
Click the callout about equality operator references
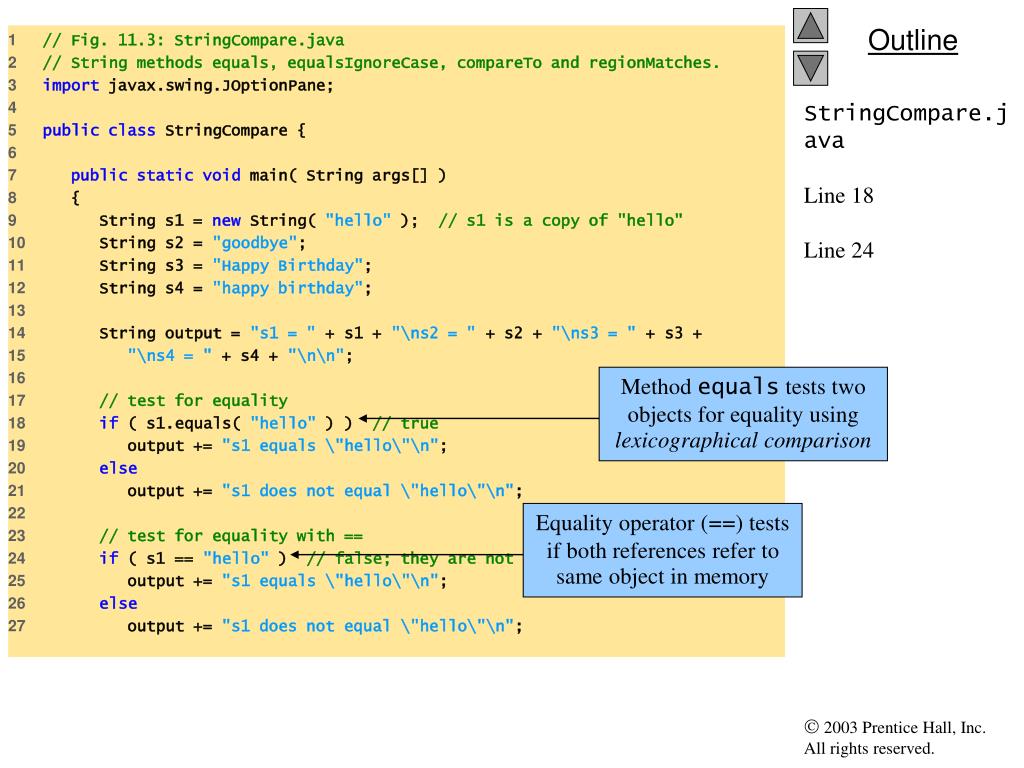(662, 550)
